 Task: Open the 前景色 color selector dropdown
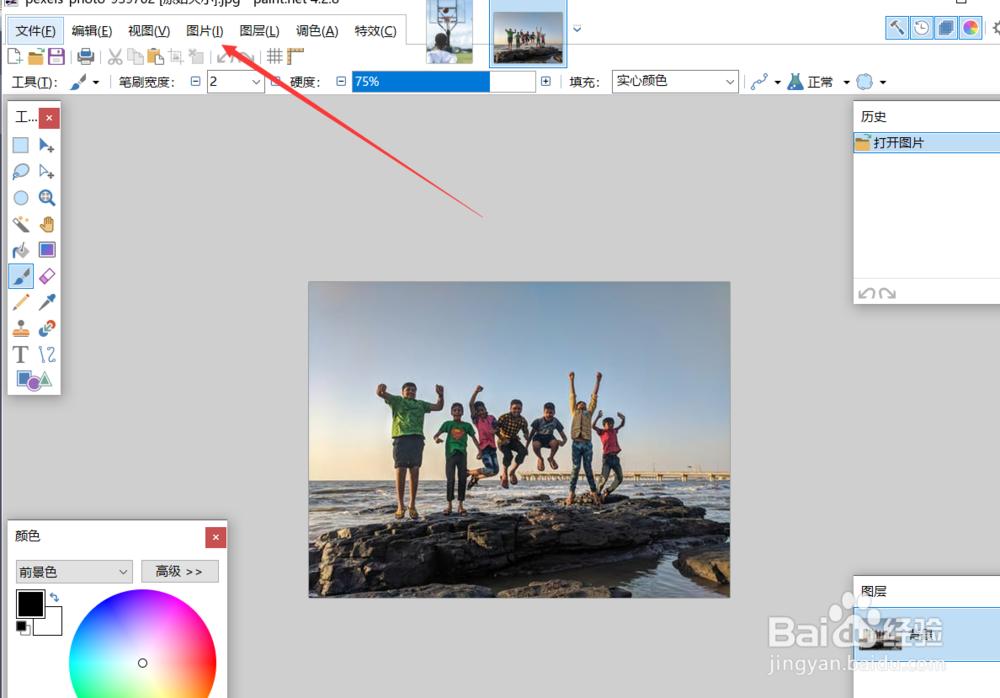point(74,572)
